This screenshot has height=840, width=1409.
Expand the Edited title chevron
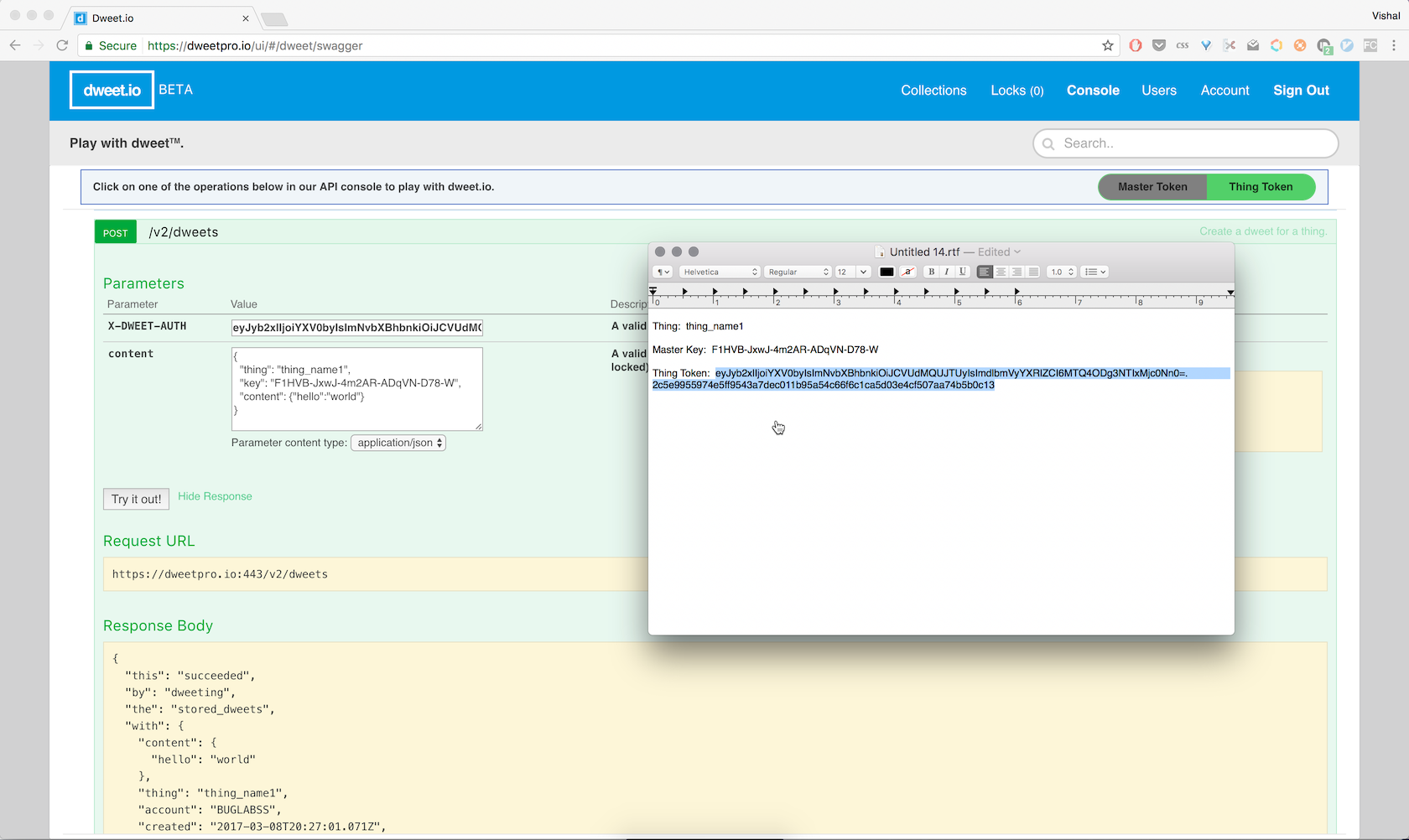point(1017,251)
